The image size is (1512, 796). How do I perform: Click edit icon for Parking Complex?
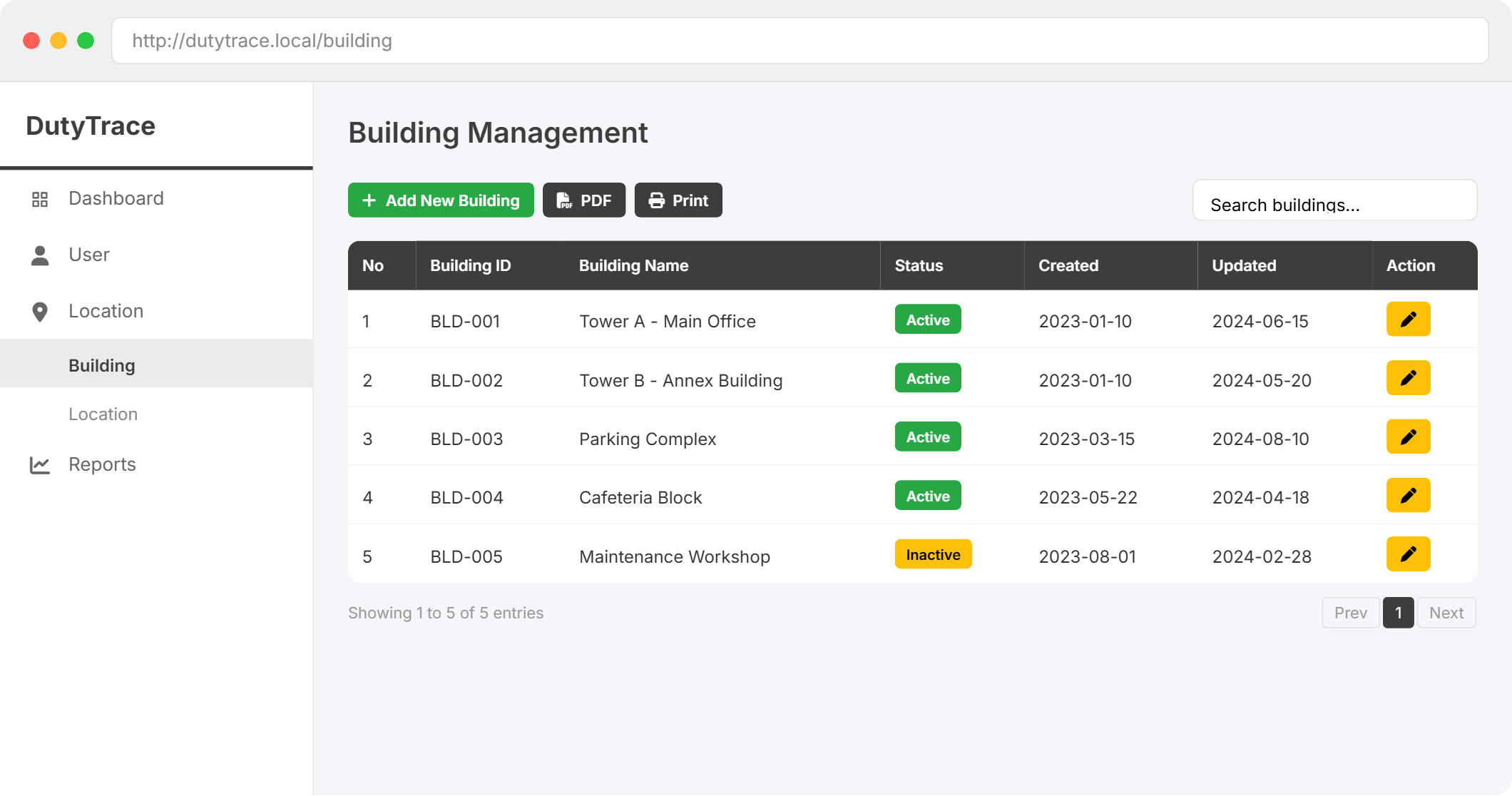tap(1408, 437)
